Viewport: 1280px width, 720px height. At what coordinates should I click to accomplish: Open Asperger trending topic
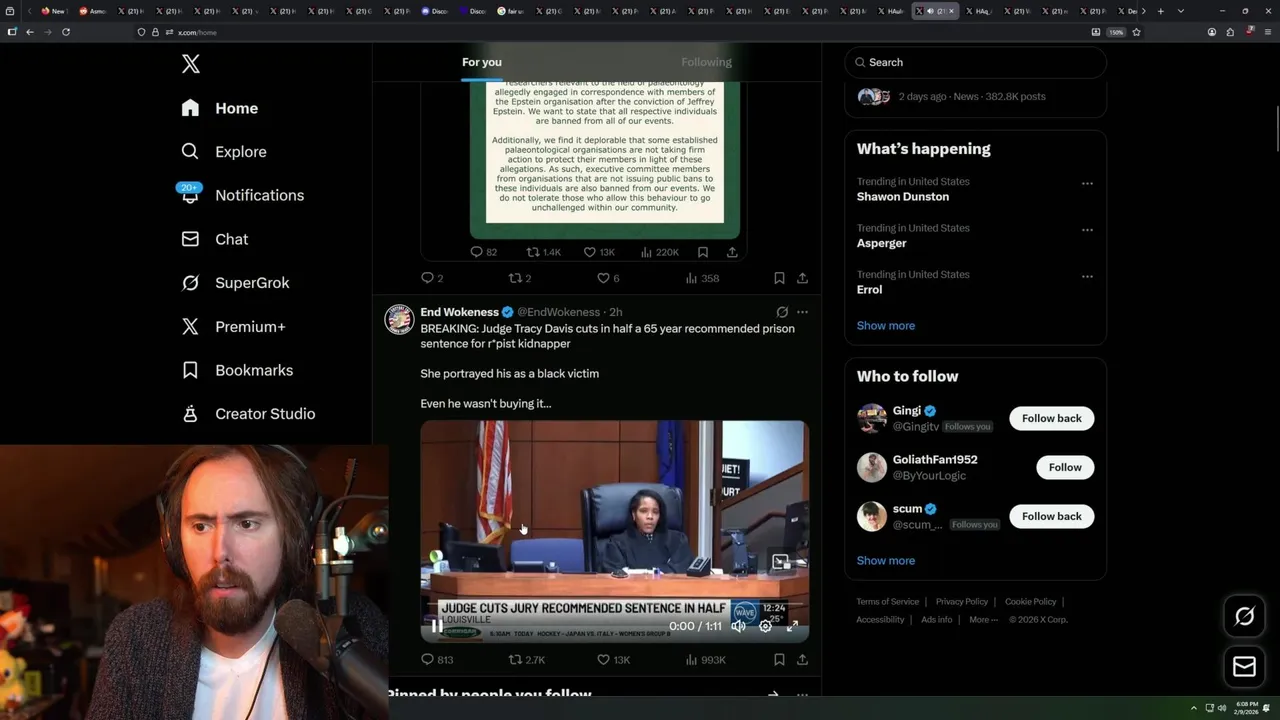pyautogui.click(x=882, y=243)
